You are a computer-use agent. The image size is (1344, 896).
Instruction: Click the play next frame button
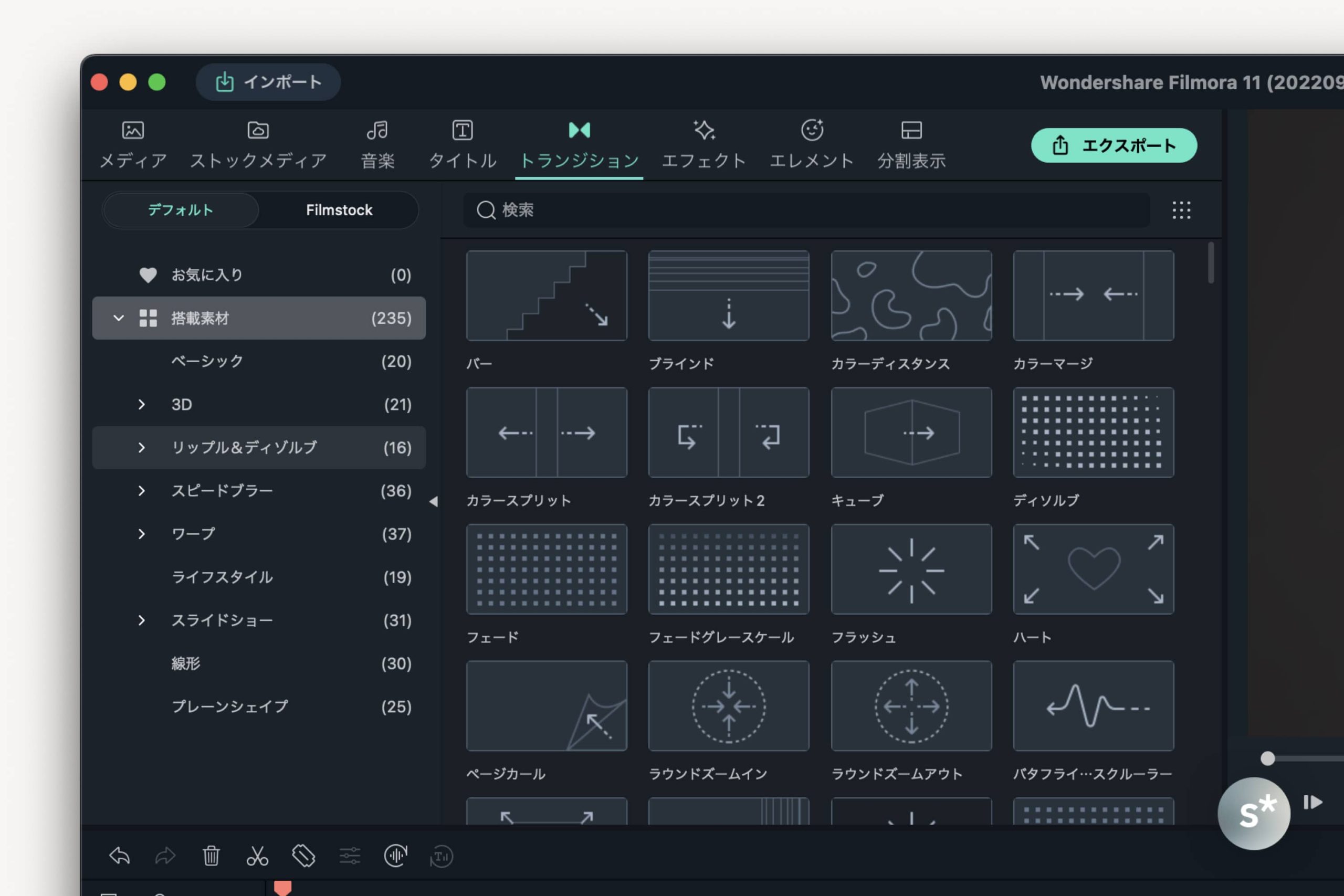click(x=1312, y=802)
